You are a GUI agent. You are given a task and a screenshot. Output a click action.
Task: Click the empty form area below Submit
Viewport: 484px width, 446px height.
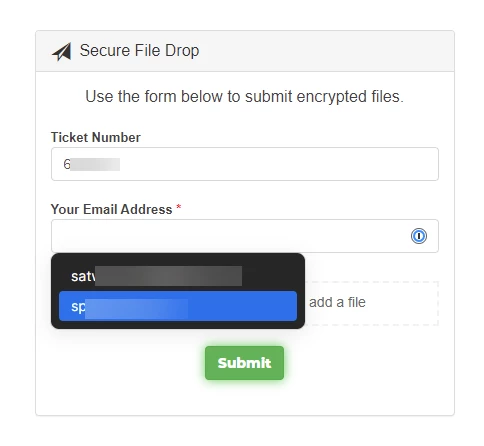245,398
